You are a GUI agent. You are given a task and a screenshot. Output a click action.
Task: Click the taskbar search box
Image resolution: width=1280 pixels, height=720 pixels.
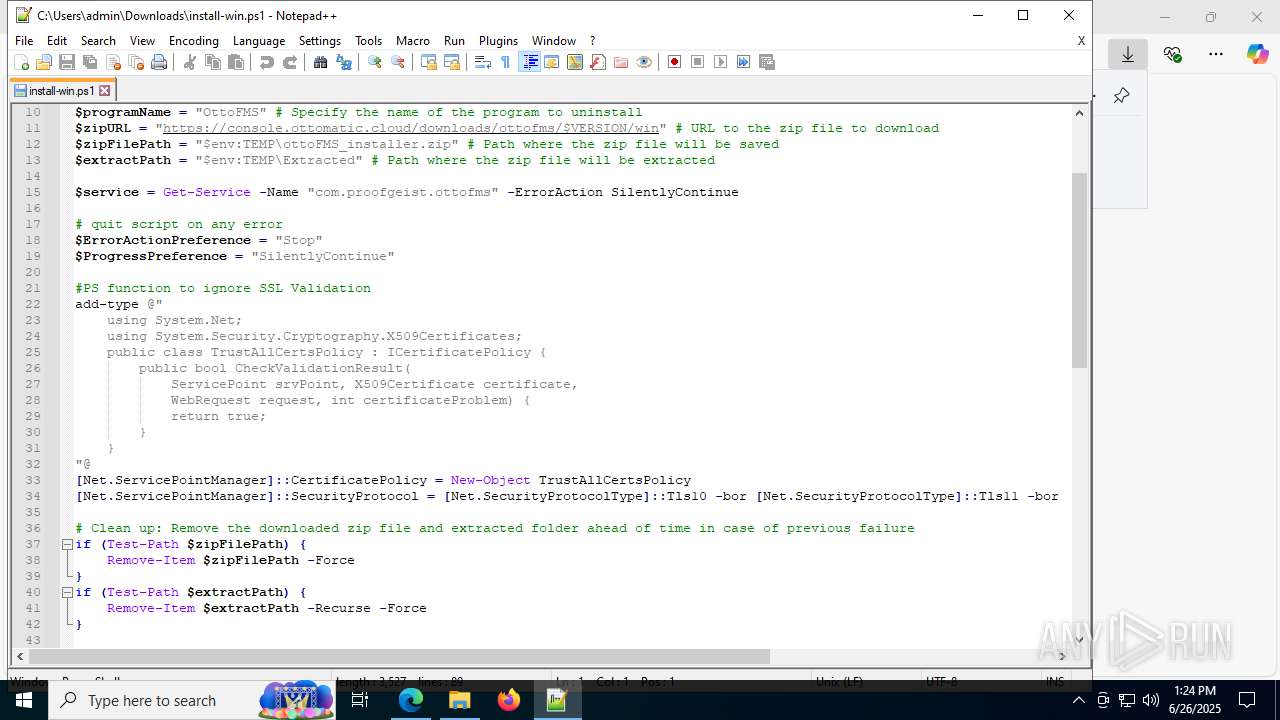click(x=192, y=701)
